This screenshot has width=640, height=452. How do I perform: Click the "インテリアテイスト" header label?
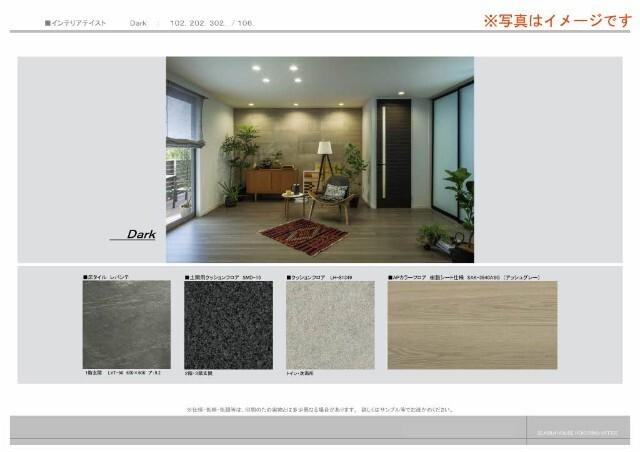point(76,23)
